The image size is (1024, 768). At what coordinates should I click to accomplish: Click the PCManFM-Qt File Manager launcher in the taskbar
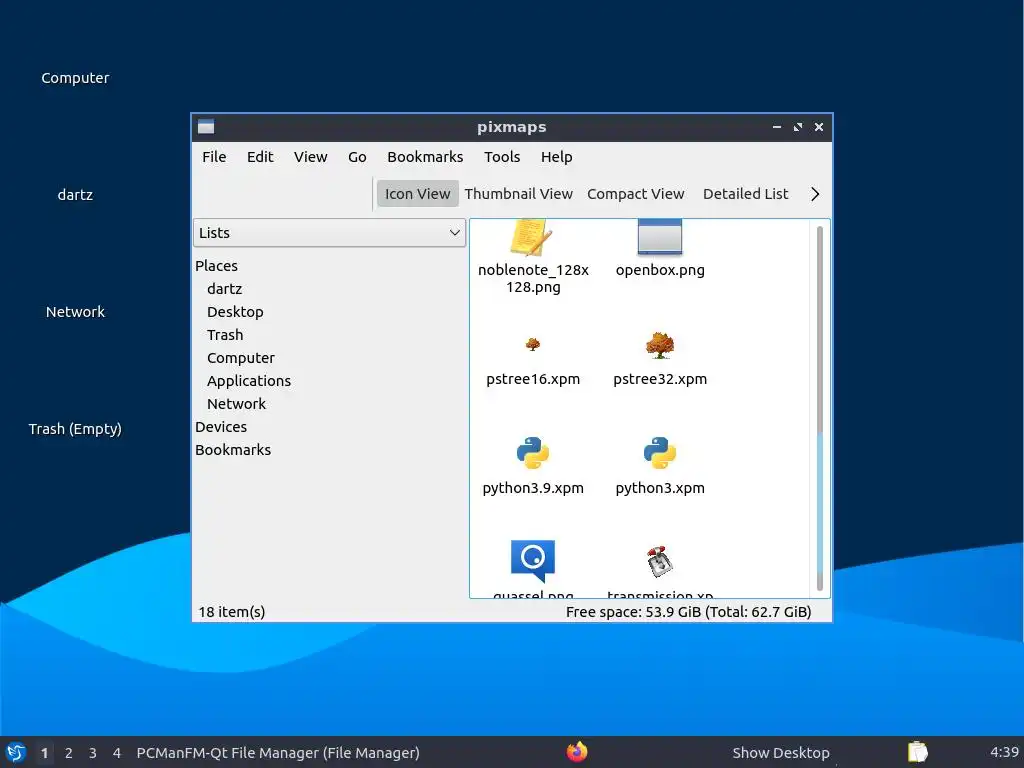pos(278,753)
